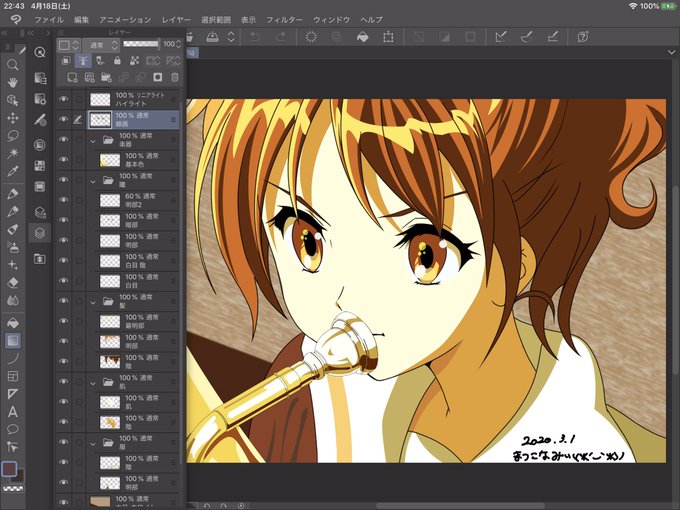Open the Layers palette stack icon
The height and width of the screenshot is (510, 680).
[40, 233]
